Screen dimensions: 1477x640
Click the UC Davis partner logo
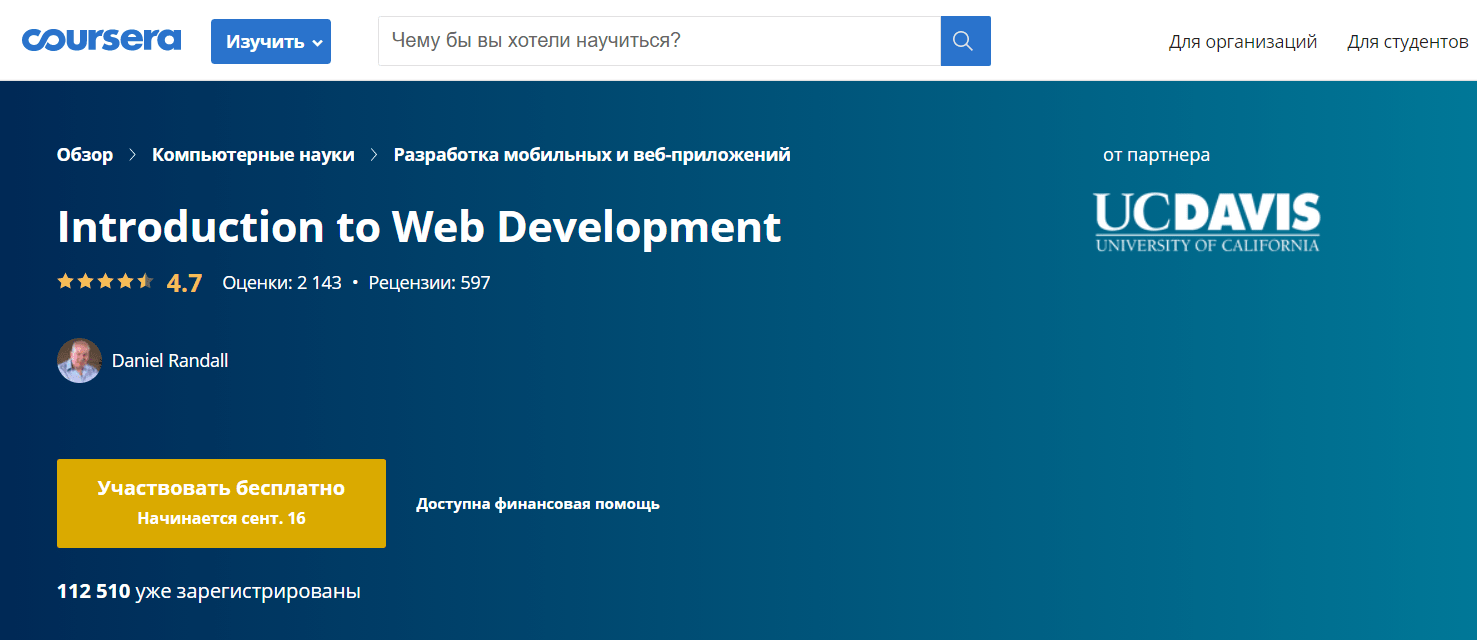[1207, 222]
